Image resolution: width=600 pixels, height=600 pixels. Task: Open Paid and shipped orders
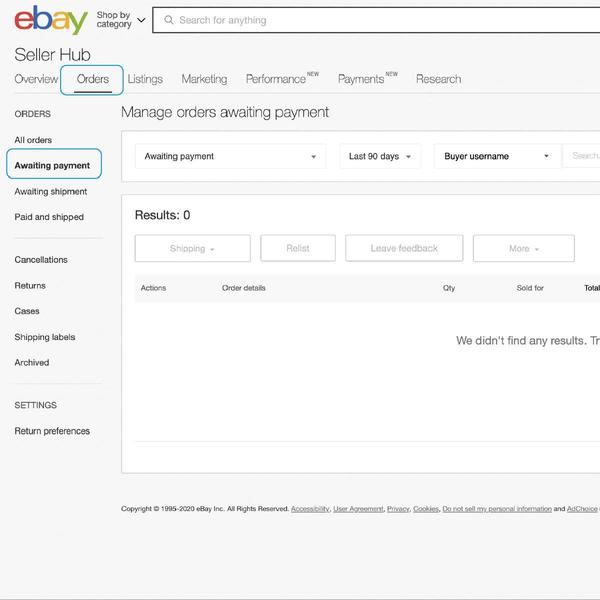(49, 217)
